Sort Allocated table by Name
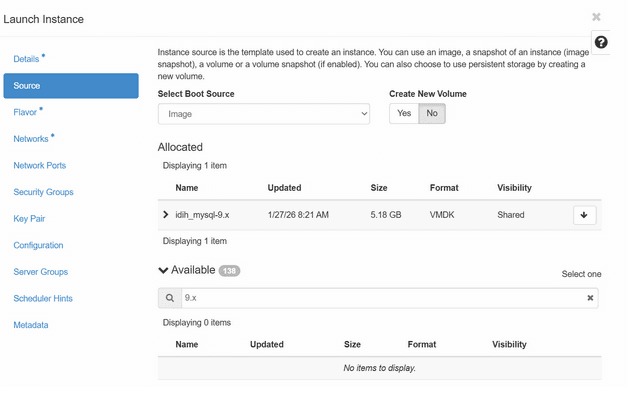The width and height of the screenshot is (636, 393). click(187, 188)
